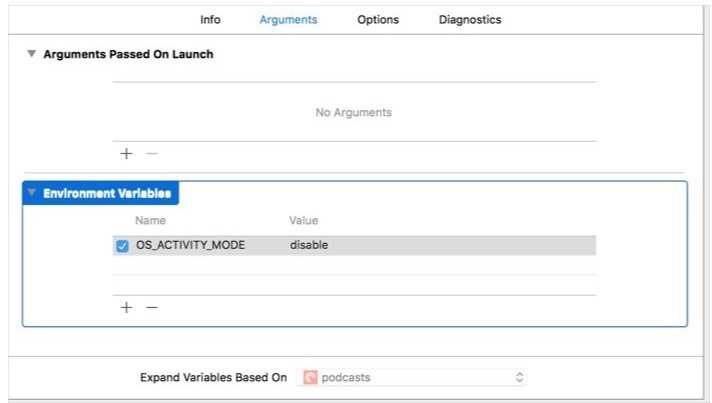Click plus icon under Arguments Passed On Launch
712x403 pixels.
click(x=126, y=154)
